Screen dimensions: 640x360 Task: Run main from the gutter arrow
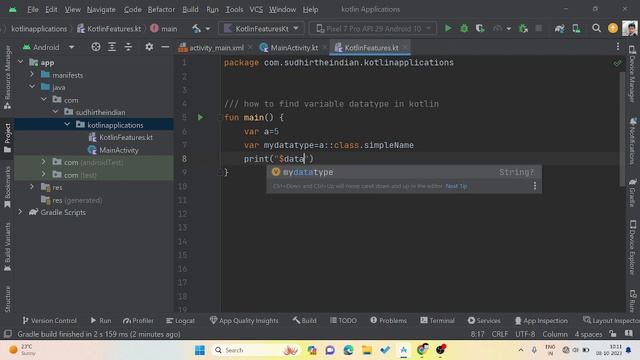(x=200, y=117)
